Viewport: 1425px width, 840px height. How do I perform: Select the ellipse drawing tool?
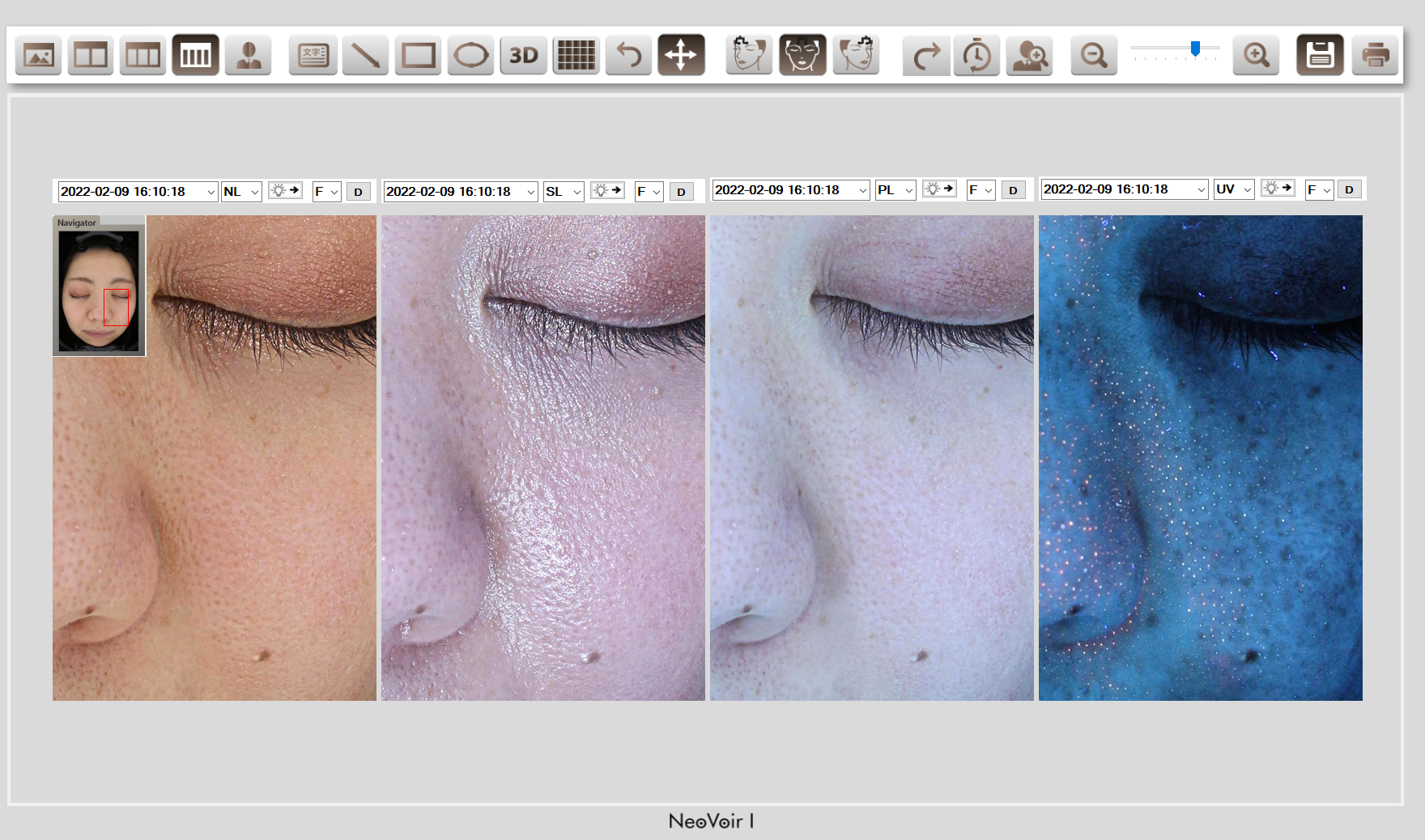tap(470, 56)
